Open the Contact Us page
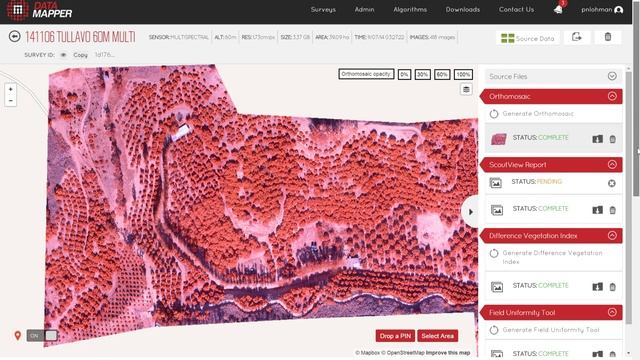This screenshot has width=640, height=360. (516, 9)
